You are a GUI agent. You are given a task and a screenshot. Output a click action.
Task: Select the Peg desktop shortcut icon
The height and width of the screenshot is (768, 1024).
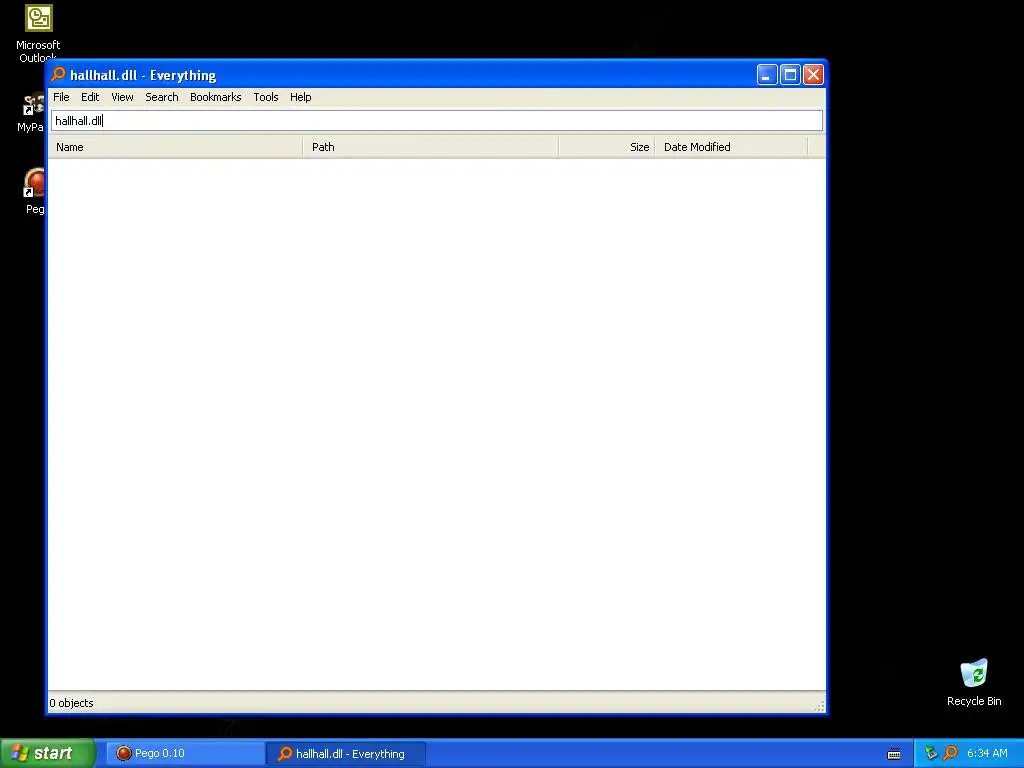pyautogui.click(x=34, y=191)
